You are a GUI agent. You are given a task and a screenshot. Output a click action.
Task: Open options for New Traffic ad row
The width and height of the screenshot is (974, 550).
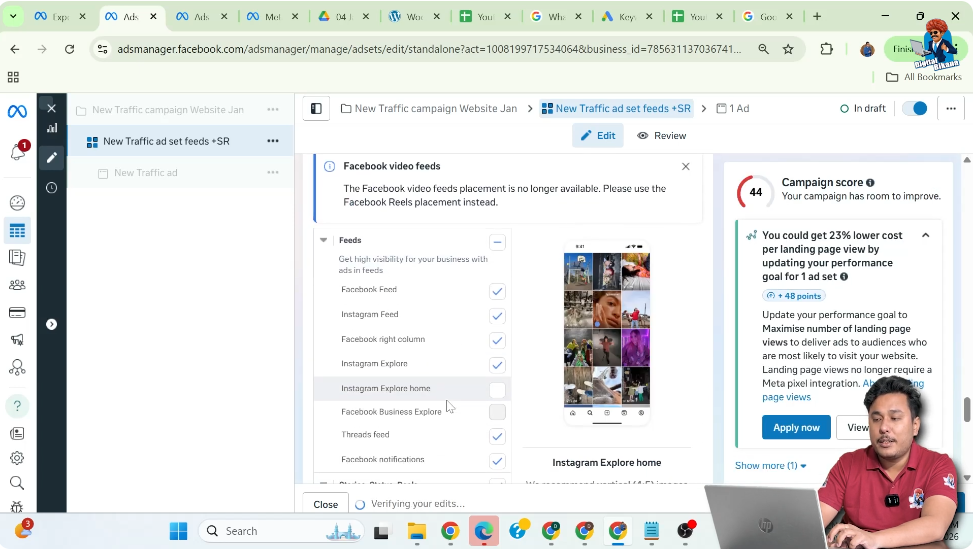(x=273, y=172)
